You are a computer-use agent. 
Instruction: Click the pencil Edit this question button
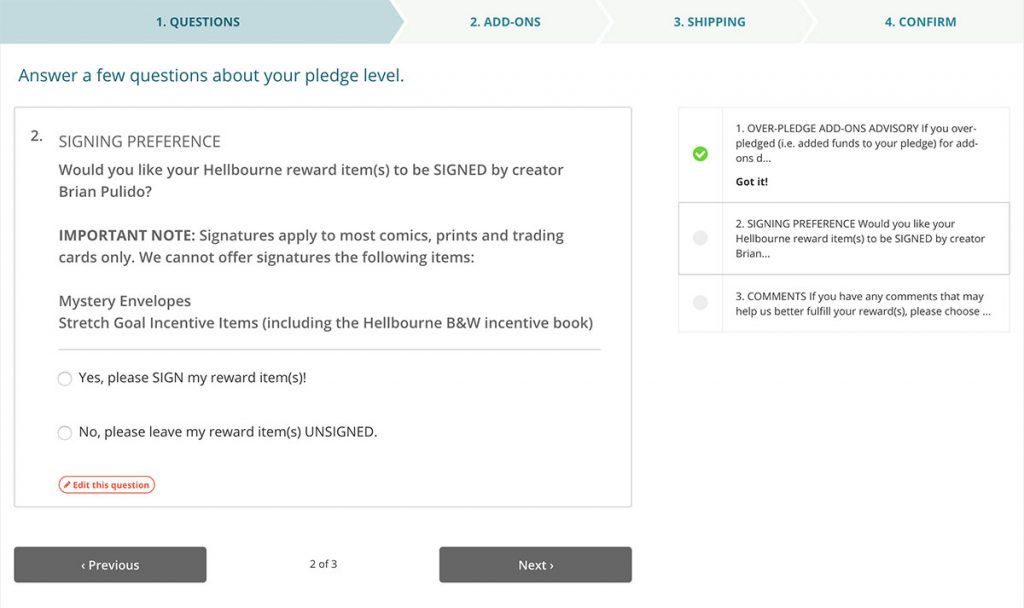point(107,485)
